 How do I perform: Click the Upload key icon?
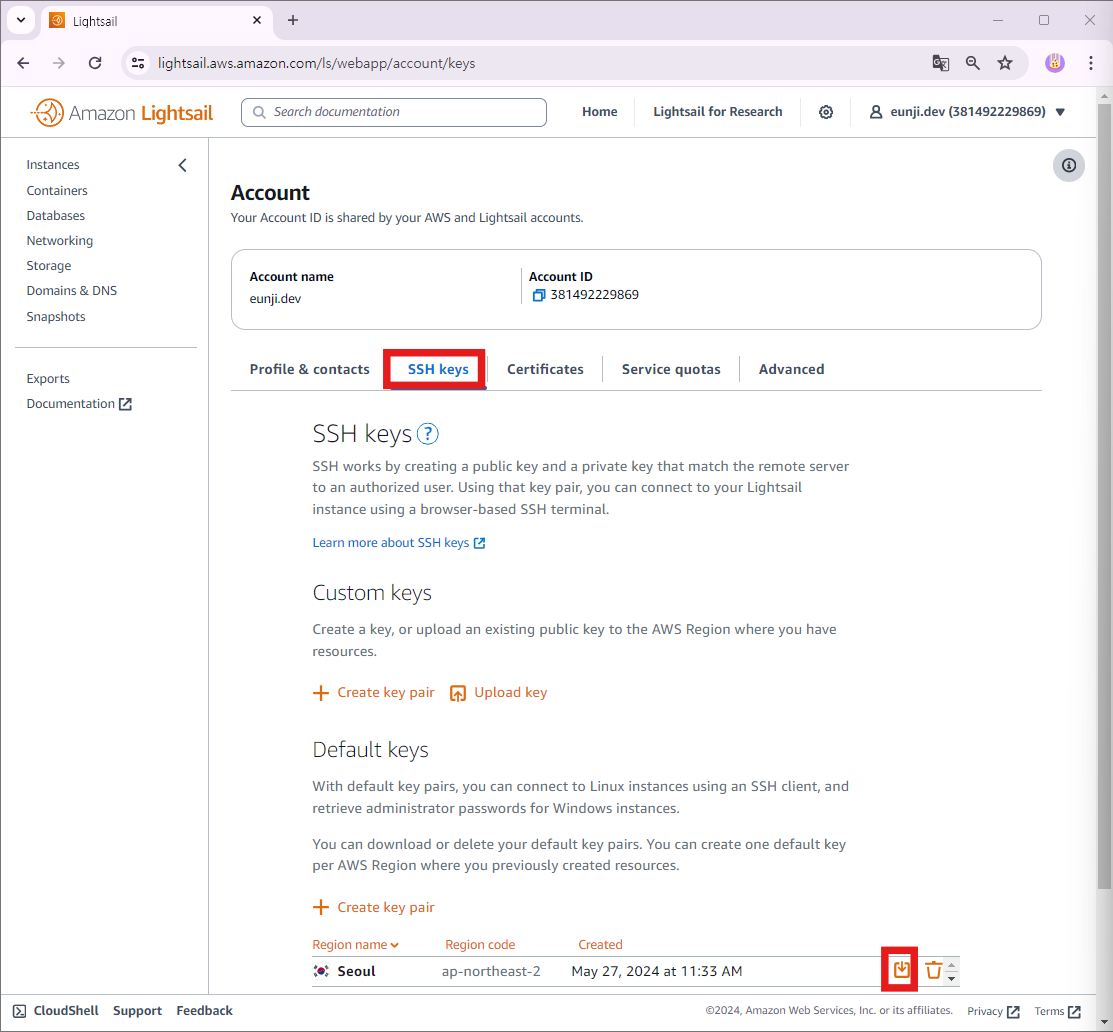point(458,693)
